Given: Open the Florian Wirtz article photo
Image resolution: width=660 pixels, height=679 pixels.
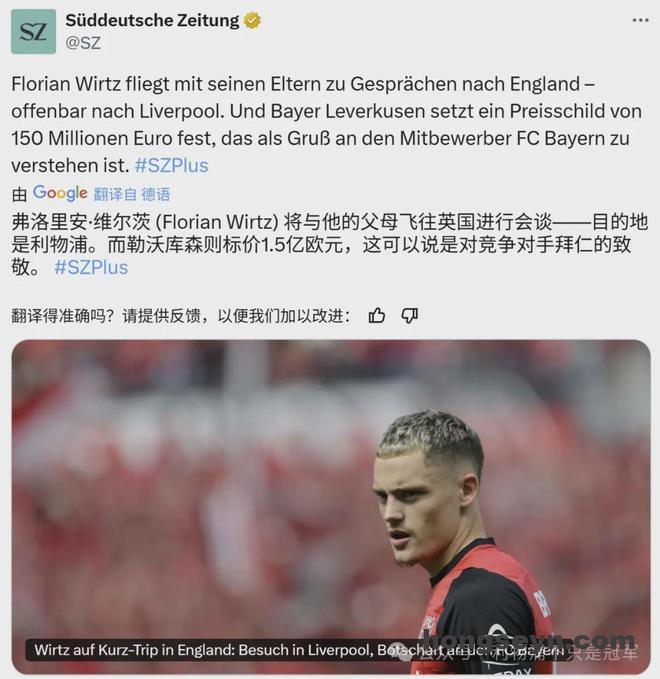Looking at the screenshot, I should coord(331,507).
